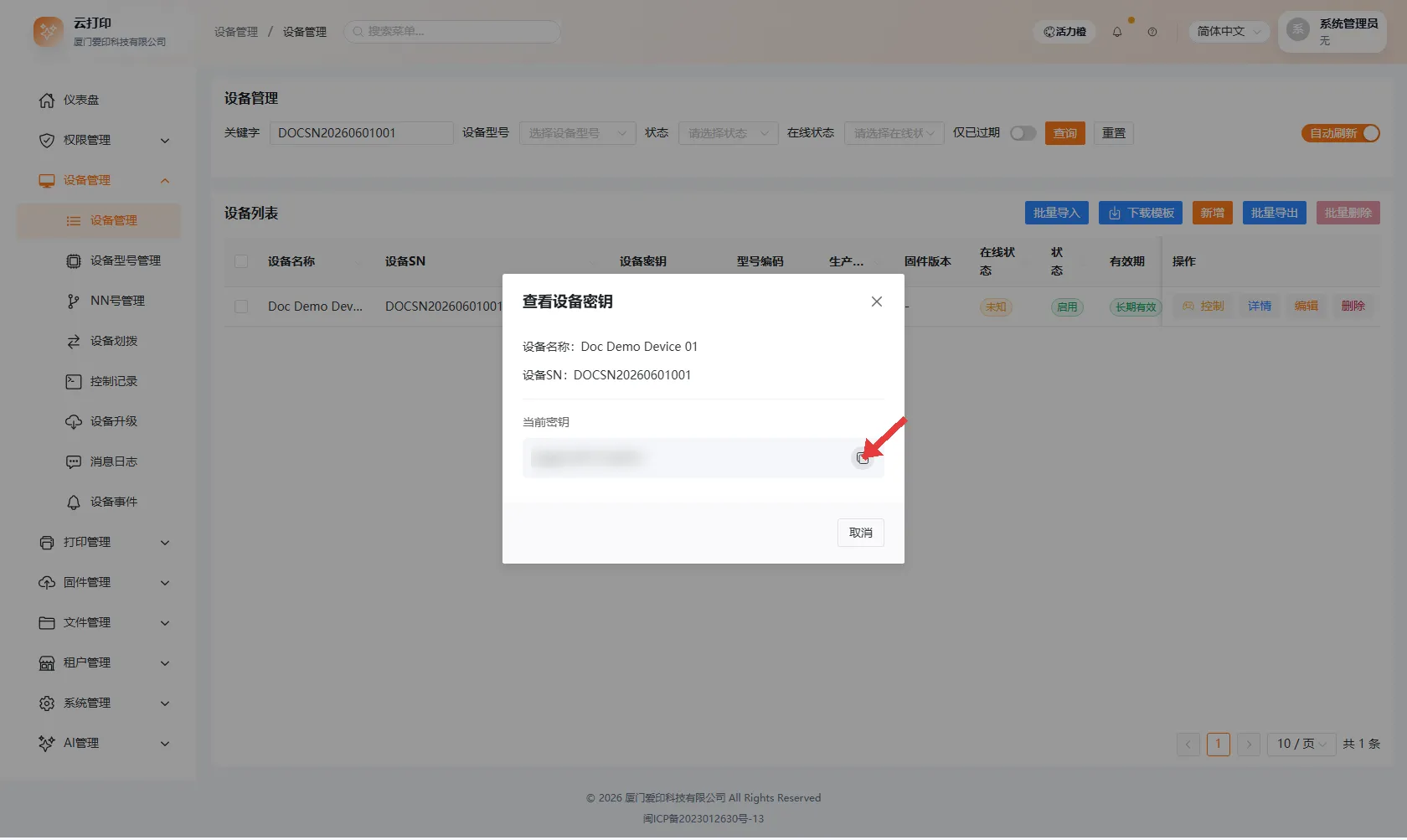This screenshot has height=840, width=1407.
Task: Click 批量导出 button
Action: [x=1274, y=213]
